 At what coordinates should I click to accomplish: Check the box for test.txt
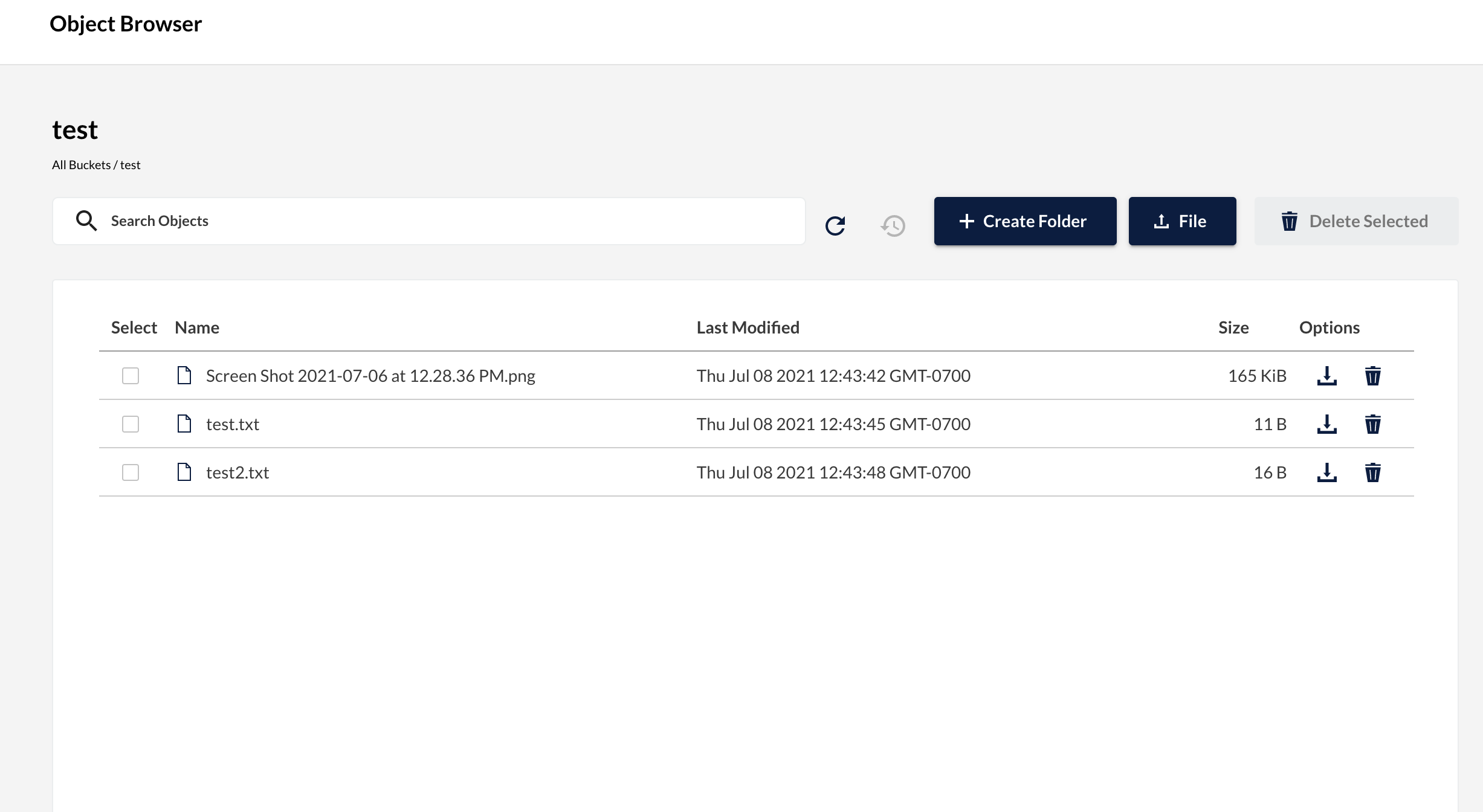[x=131, y=424]
